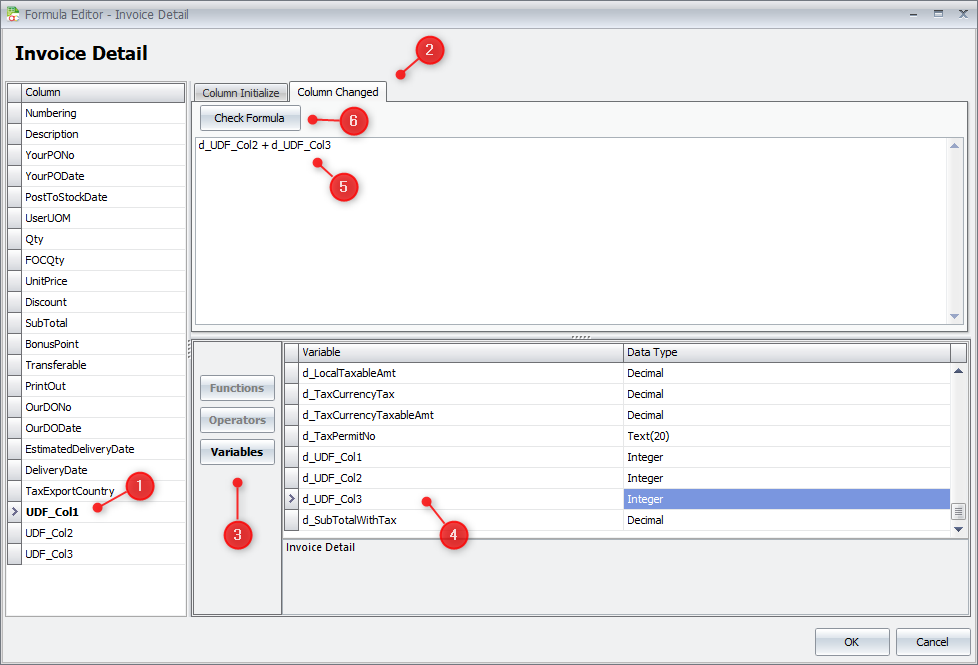978x665 pixels.
Task: Switch to the Column Initialize tab
Action: tap(240, 93)
